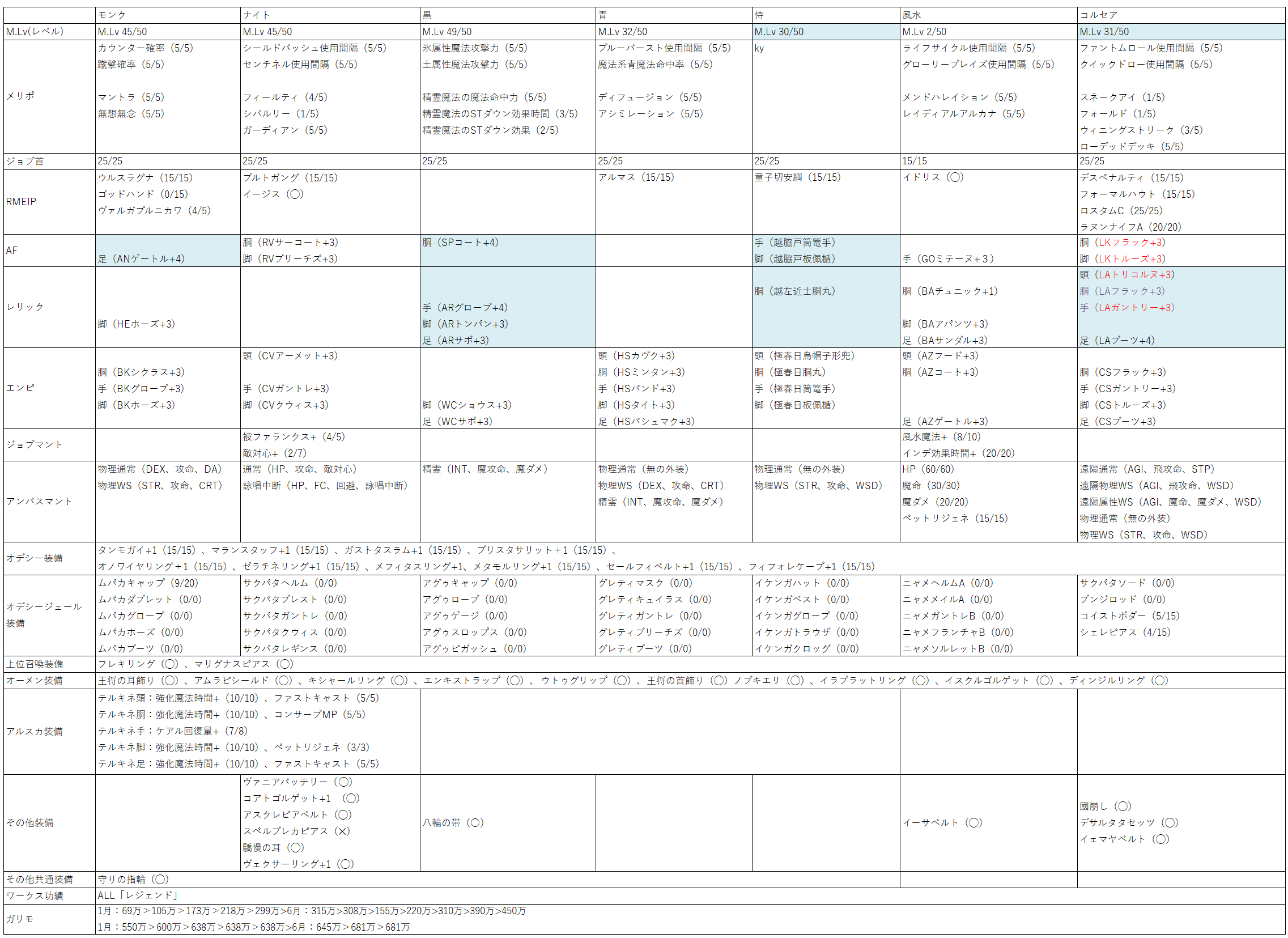
Task: Click the イドリス（〇） cell
Action: (x=933, y=177)
